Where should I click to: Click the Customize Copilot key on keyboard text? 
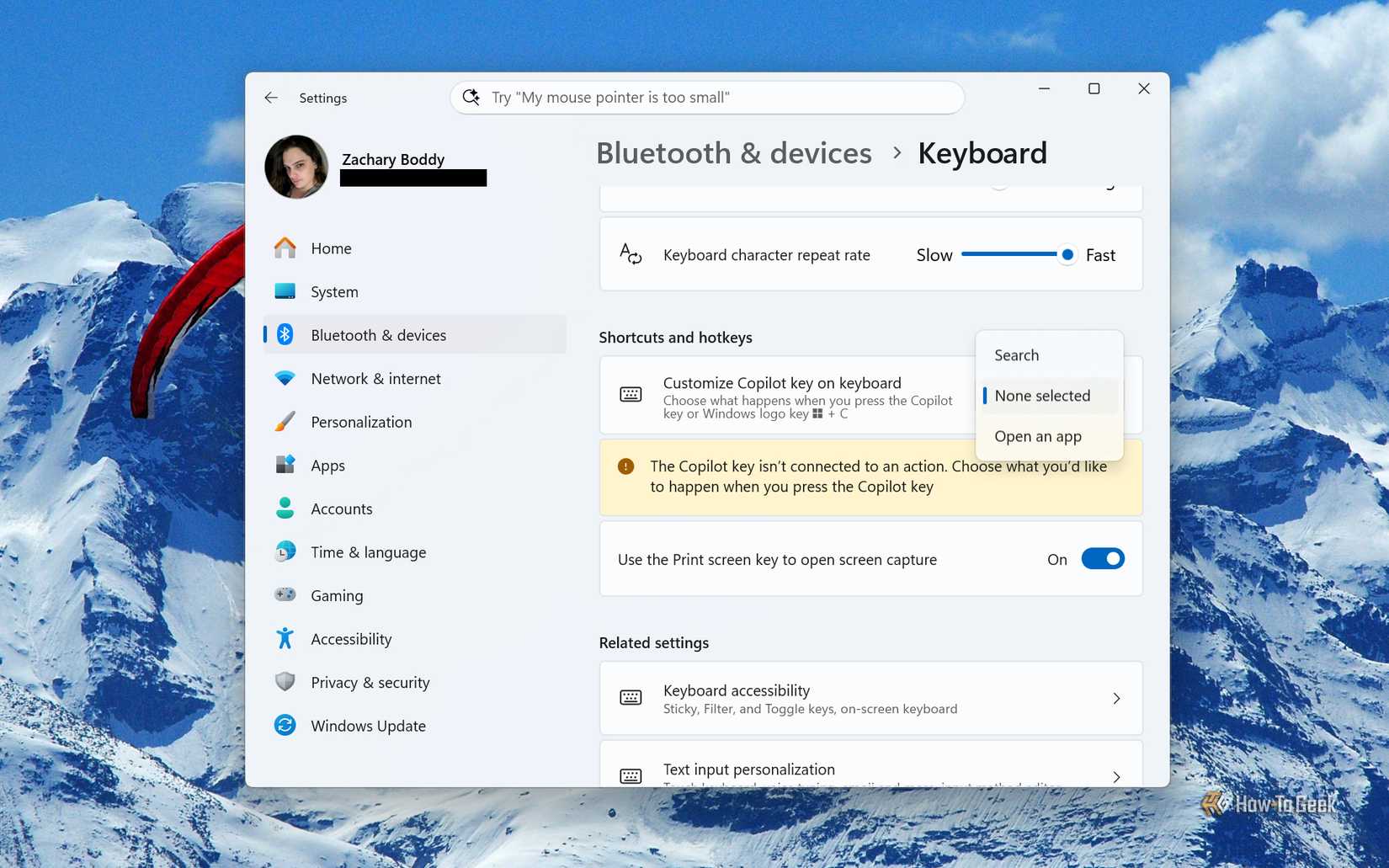click(x=782, y=383)
